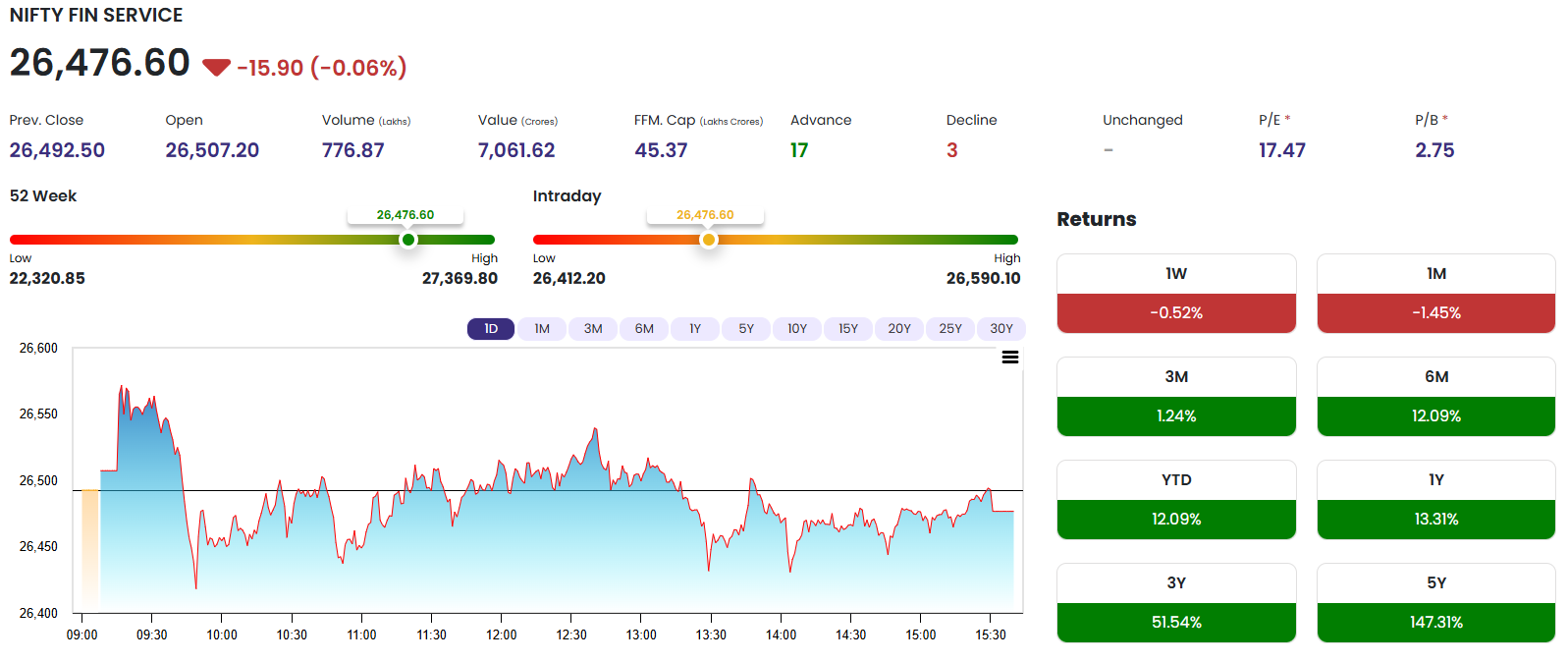Screen dimensions: 1568x662
Task: Click Prev. Close value 26,492.50
Action: (57, 150)
